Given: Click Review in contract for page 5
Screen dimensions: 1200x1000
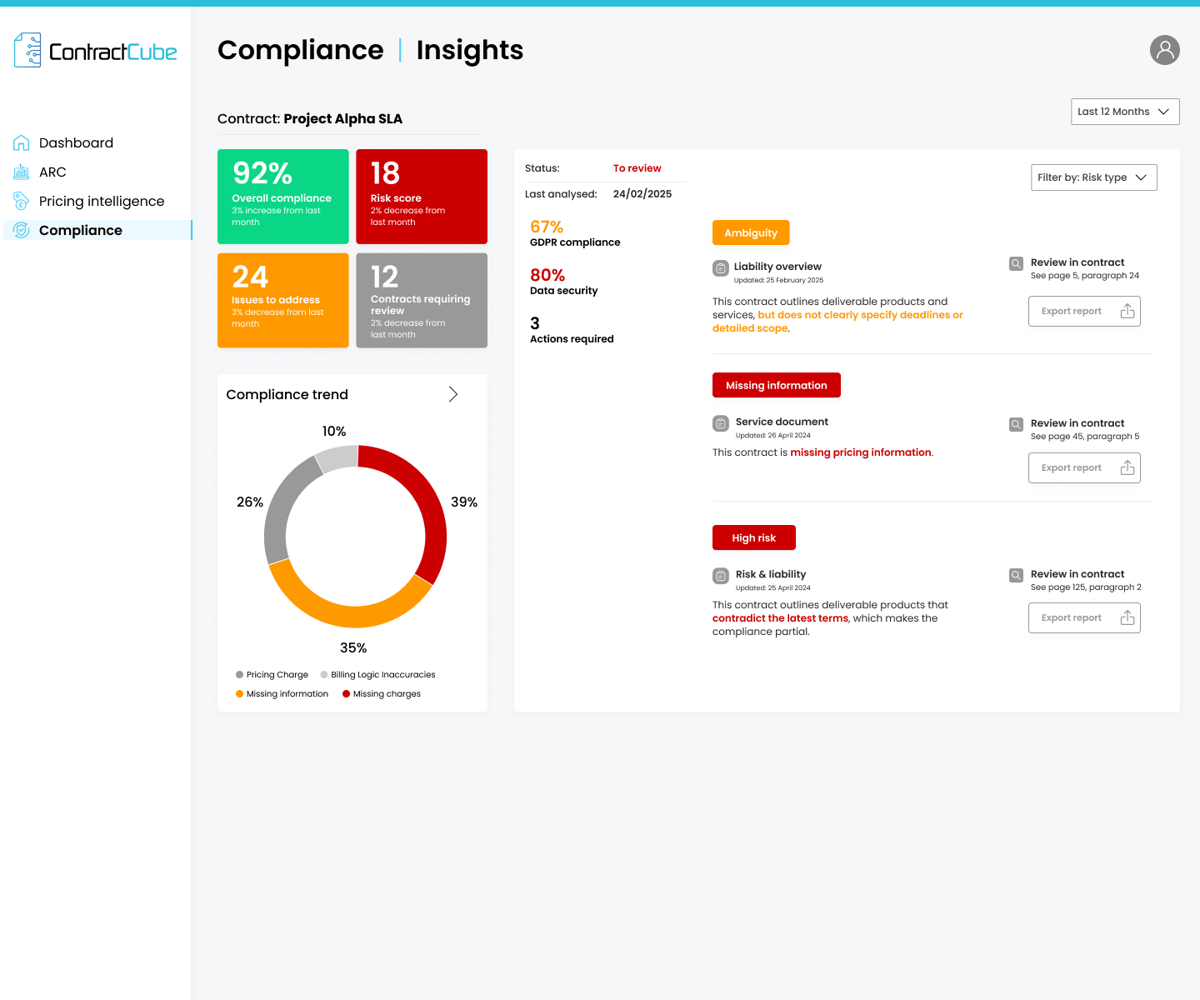Looking at the screenshot, I should [x=1077, y=263].
